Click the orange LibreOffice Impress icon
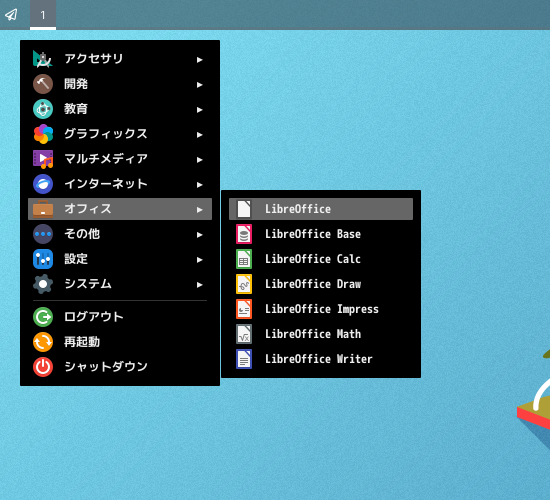The image size is (550, 500). point(244,309)
